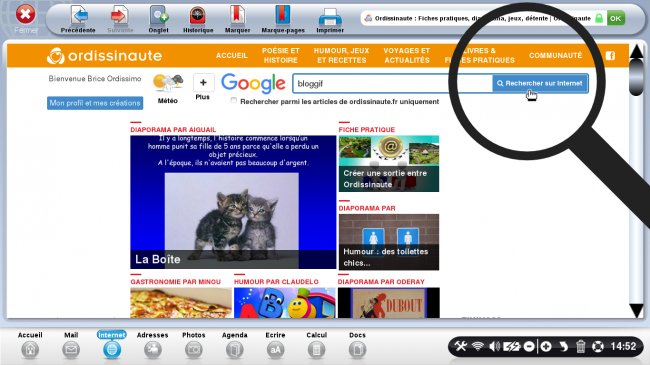Open the Historique browsing history
Viewport: 650px width, 365px height.
pos(198,19)
